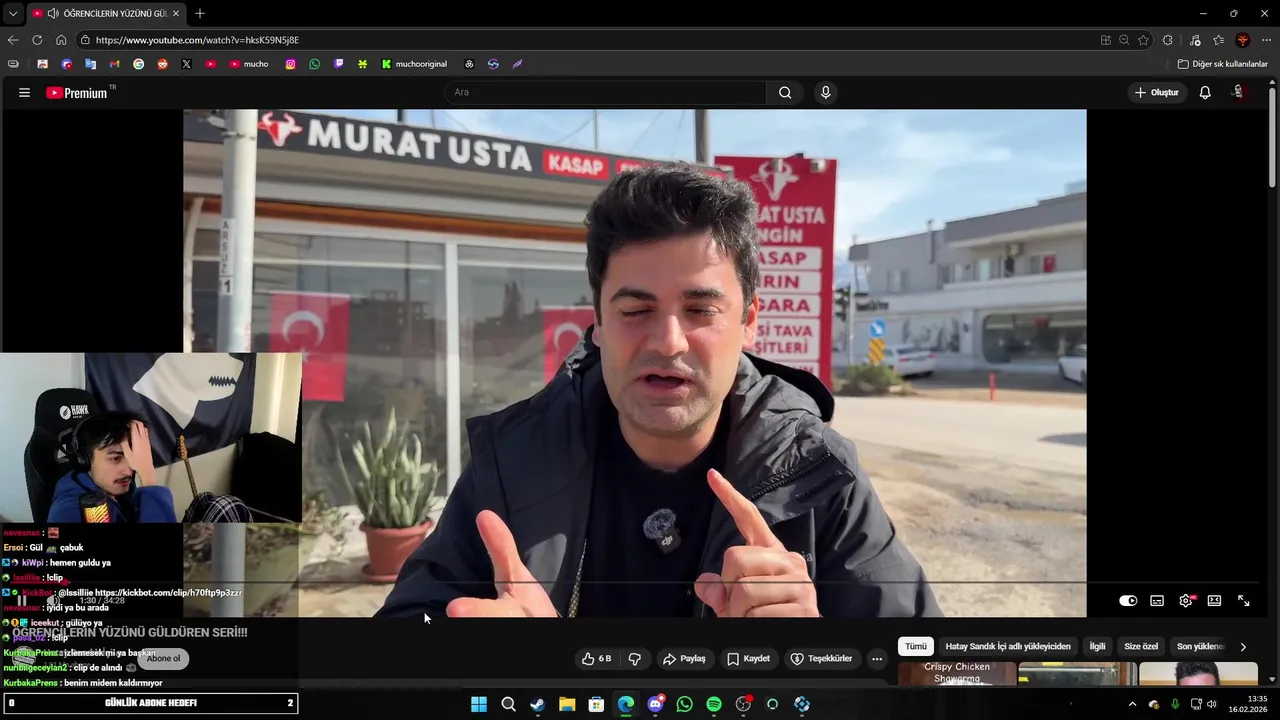This screenshot has width=1280, height=720.
Task: Open the Reddit bookmark icon
Action: 162,64
